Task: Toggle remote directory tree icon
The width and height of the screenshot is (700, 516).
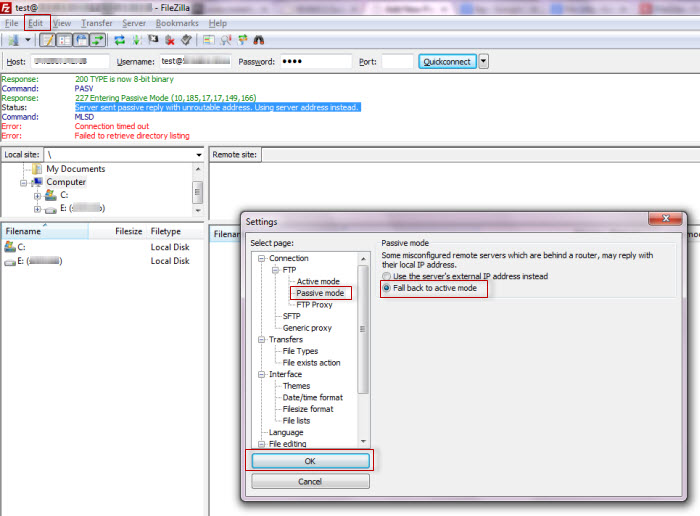Action: click(81, 40)
